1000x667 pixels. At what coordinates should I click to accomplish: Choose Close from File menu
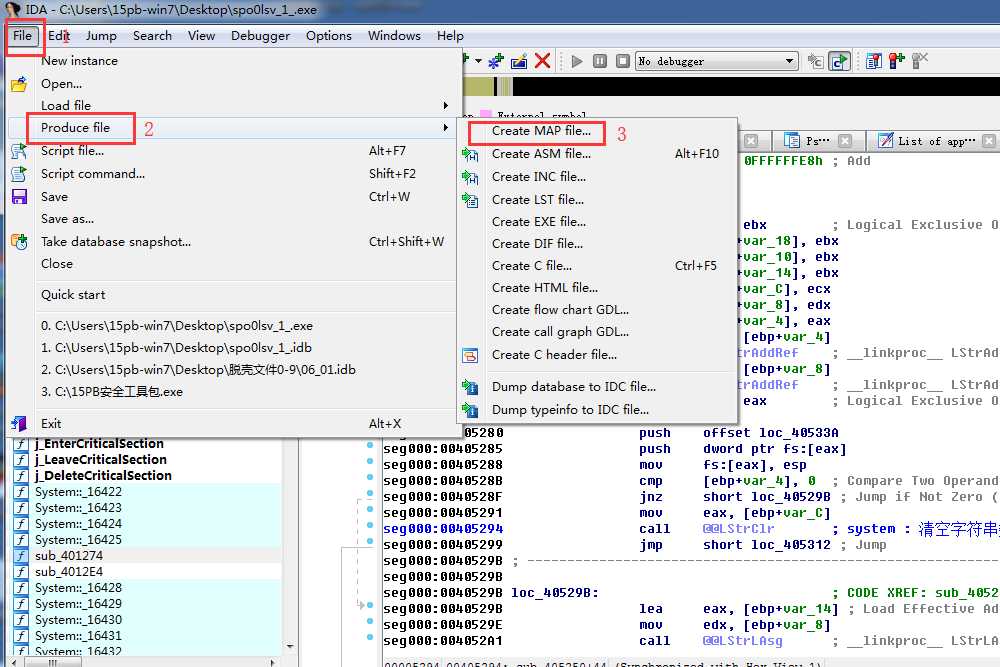pyautogui.click(x=231, y=264)
